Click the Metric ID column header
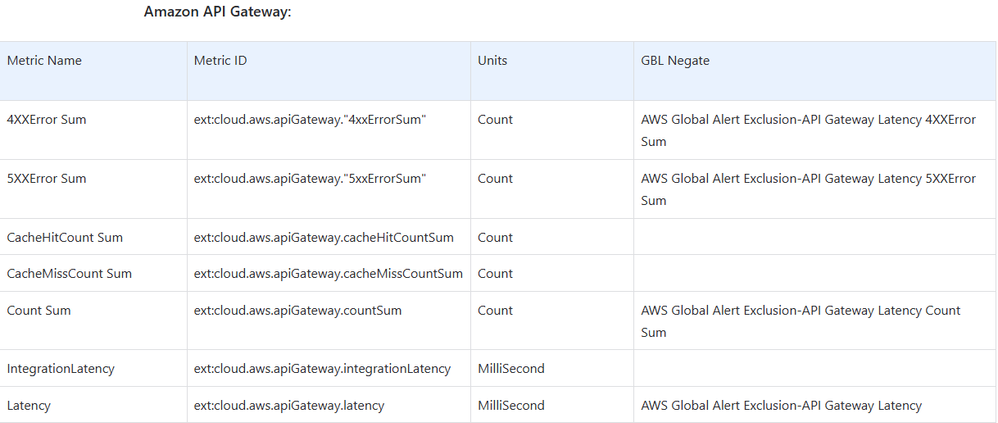The image size is (998, 423). (220, 61)
